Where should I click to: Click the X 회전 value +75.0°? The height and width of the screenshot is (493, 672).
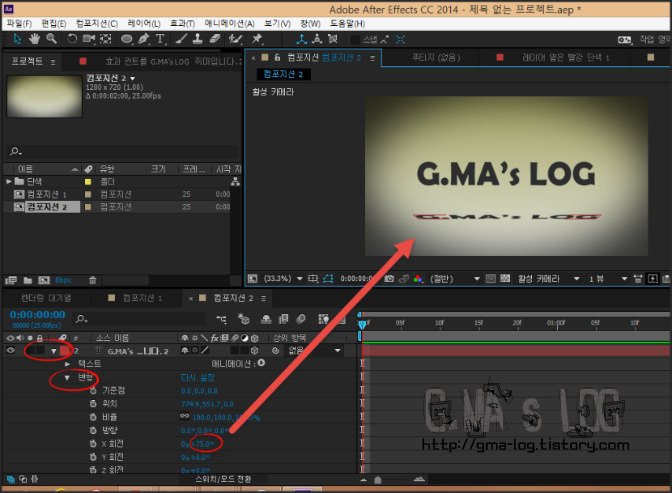click(202, 444)
